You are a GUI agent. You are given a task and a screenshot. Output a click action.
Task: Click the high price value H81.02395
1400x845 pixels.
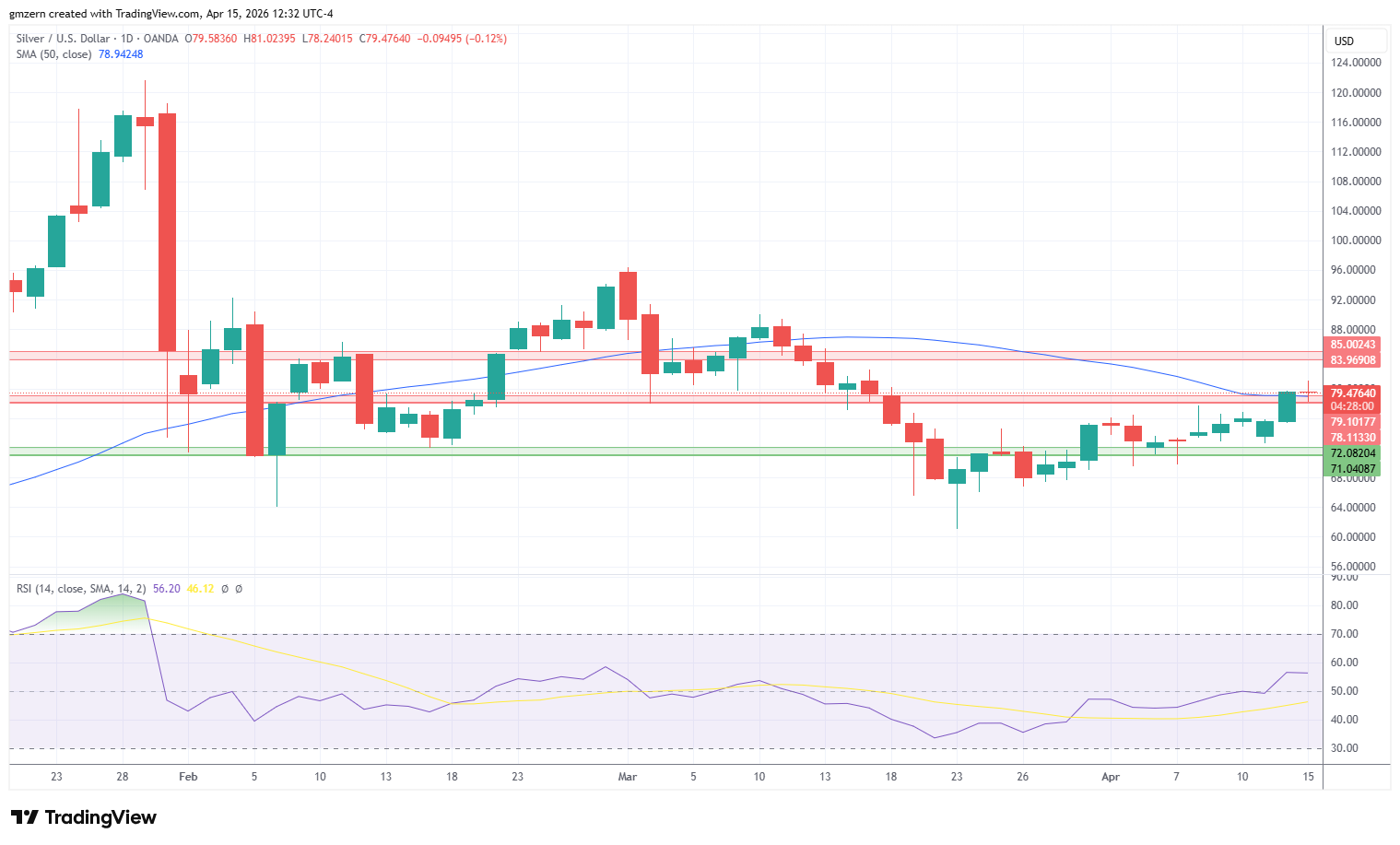(269, 39)
